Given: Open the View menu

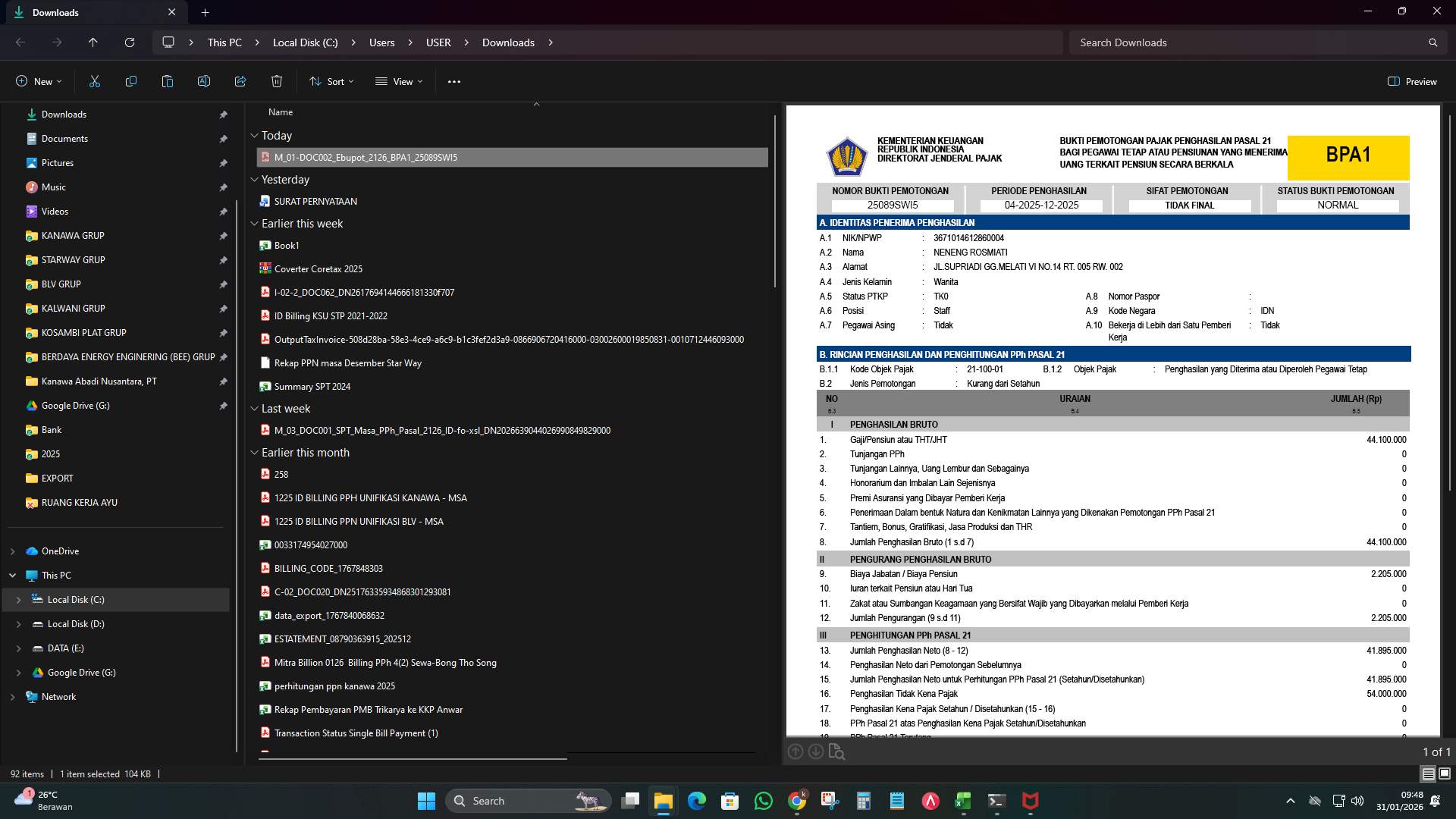Looking at the screenshot, I should (399, 81).
